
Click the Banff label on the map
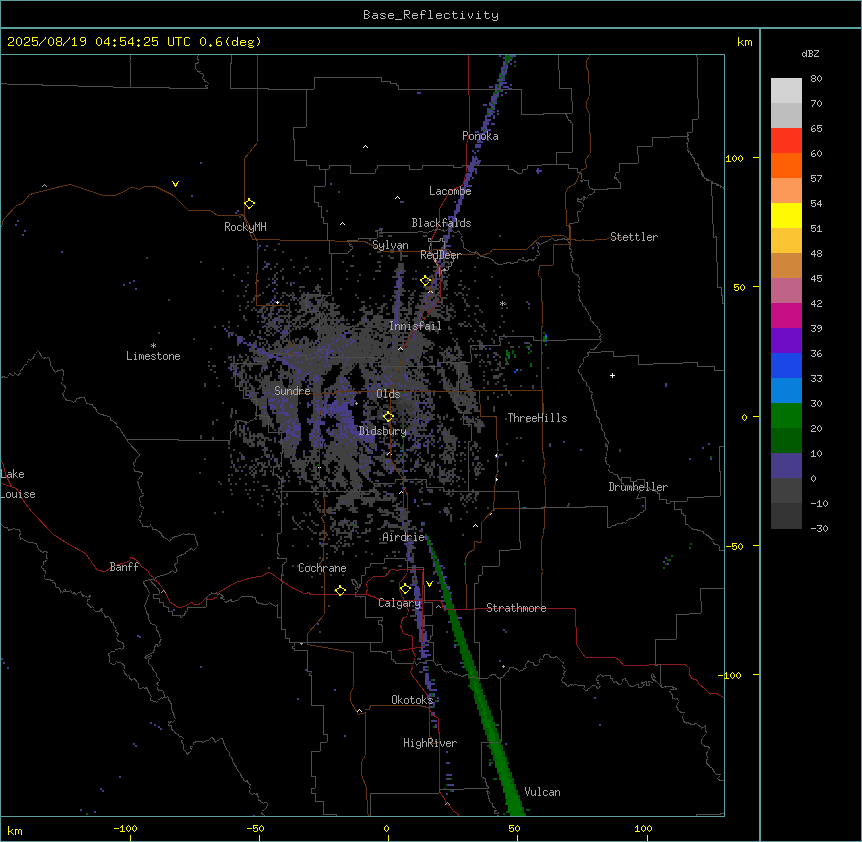pyautogui.click(x=124, y=567)
